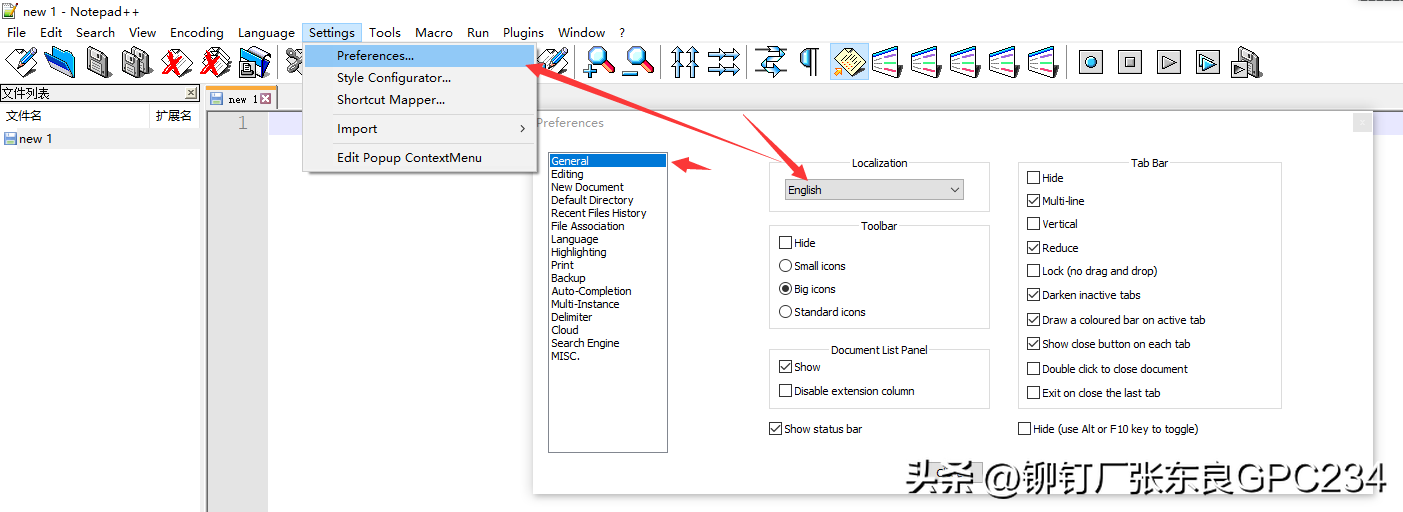
Task: Select New Document in Preferences list
Action: point(587,187)
